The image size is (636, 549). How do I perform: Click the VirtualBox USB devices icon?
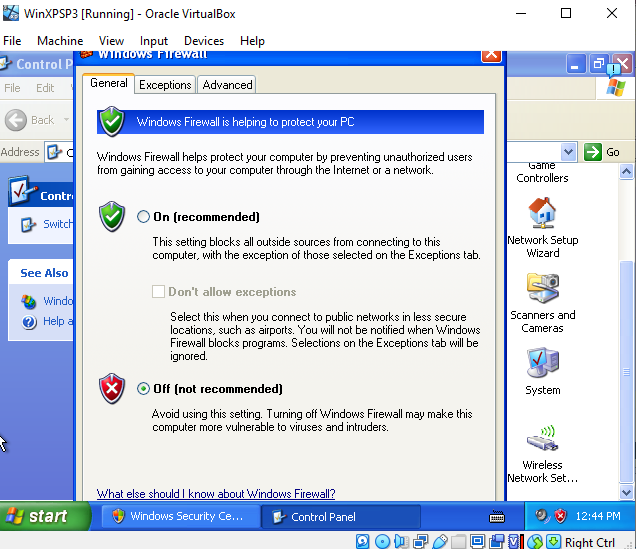pos(440,541)
